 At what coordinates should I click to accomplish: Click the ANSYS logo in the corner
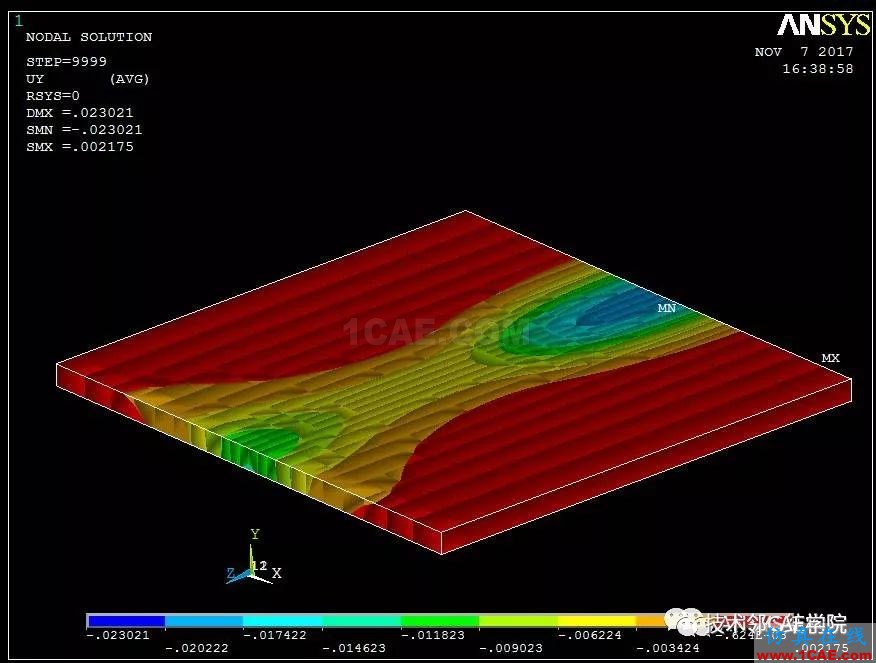tap(823, 25)
